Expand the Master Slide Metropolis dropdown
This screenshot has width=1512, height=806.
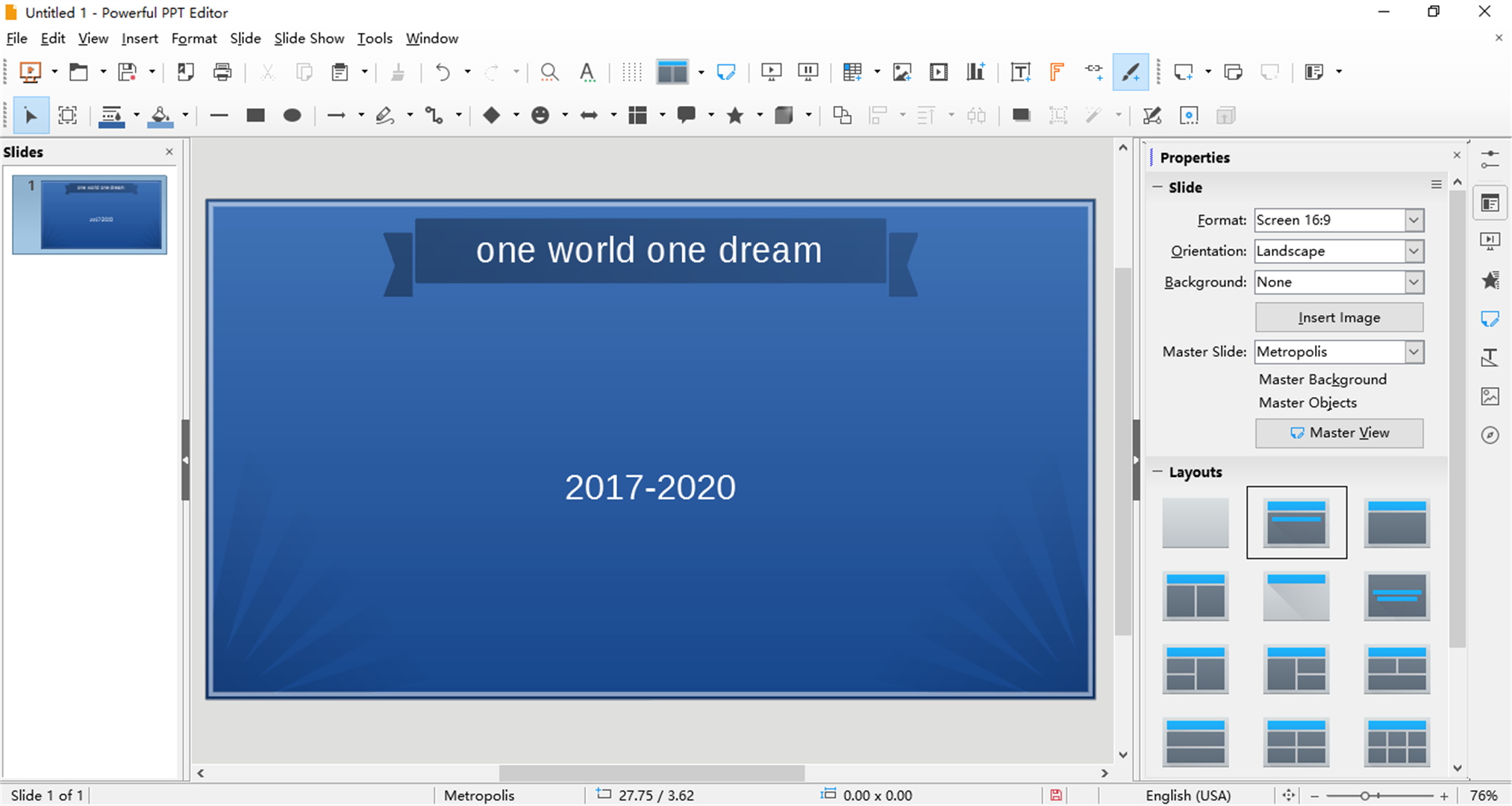pyautogui.click(x=1413, y=352)
